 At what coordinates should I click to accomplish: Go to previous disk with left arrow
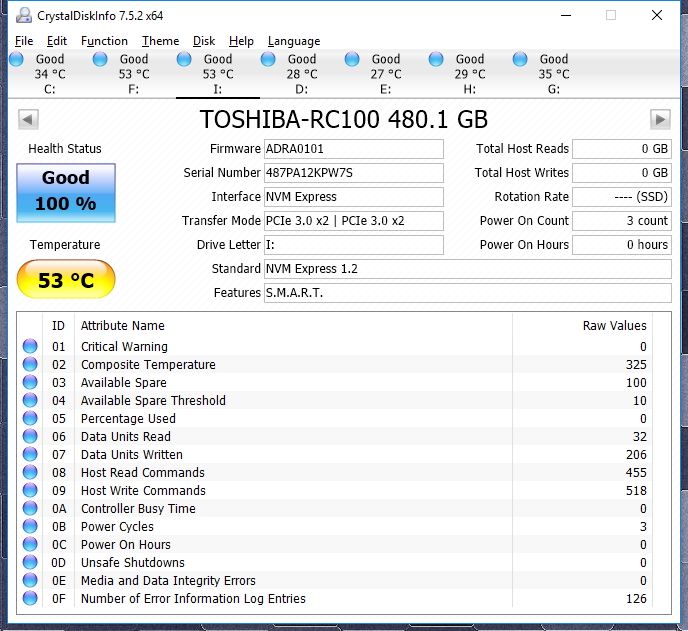click(x=28, y=120)
